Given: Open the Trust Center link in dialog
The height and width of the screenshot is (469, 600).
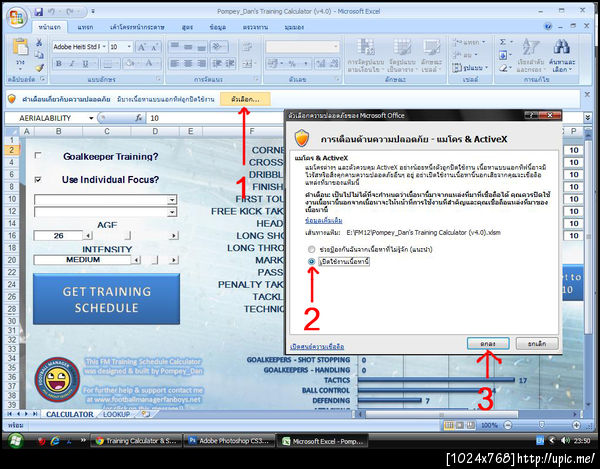Looking at the screenshot, I should pos(317,347).
